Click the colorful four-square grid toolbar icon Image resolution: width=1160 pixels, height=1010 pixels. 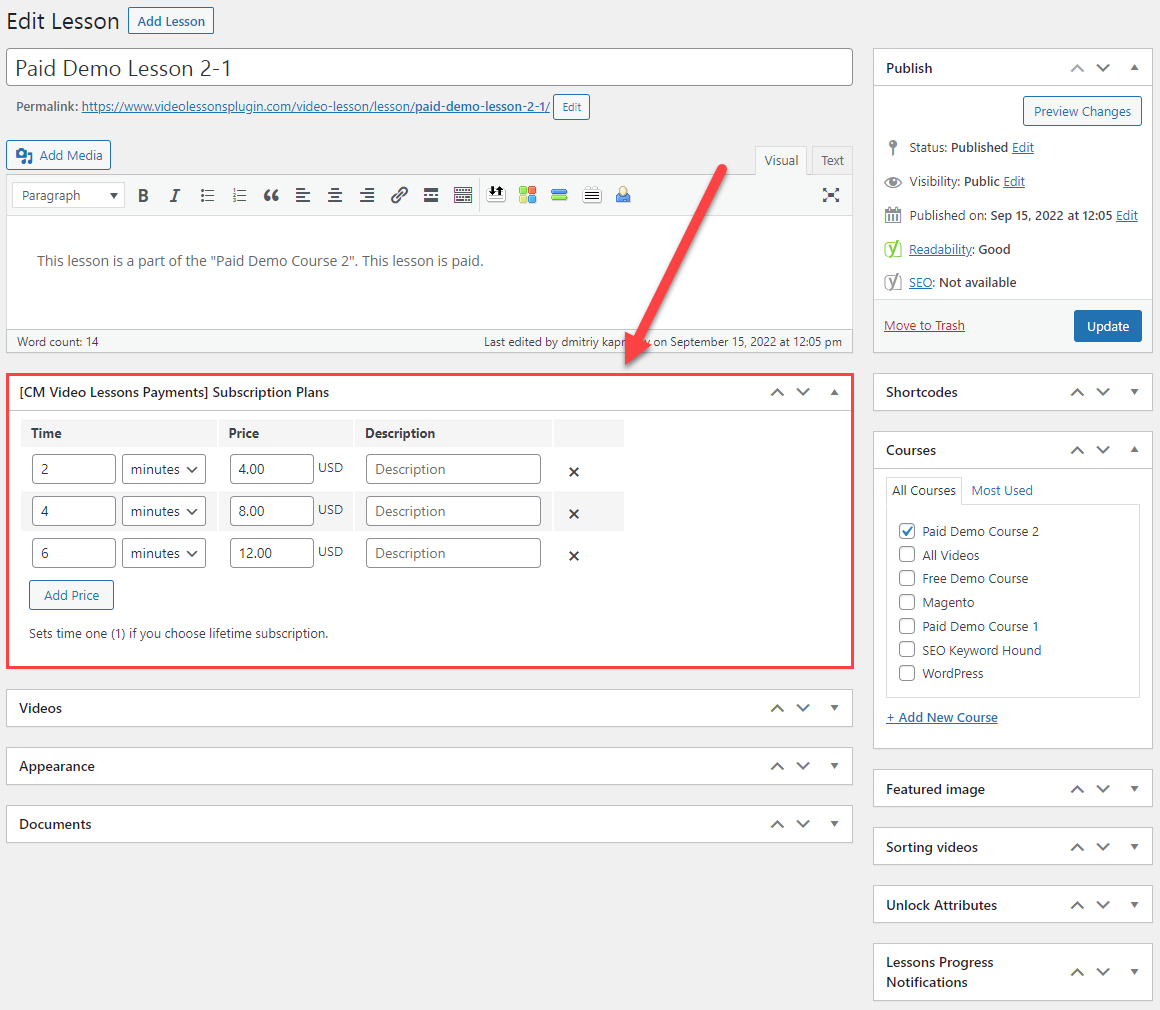[x=527, y=195]
